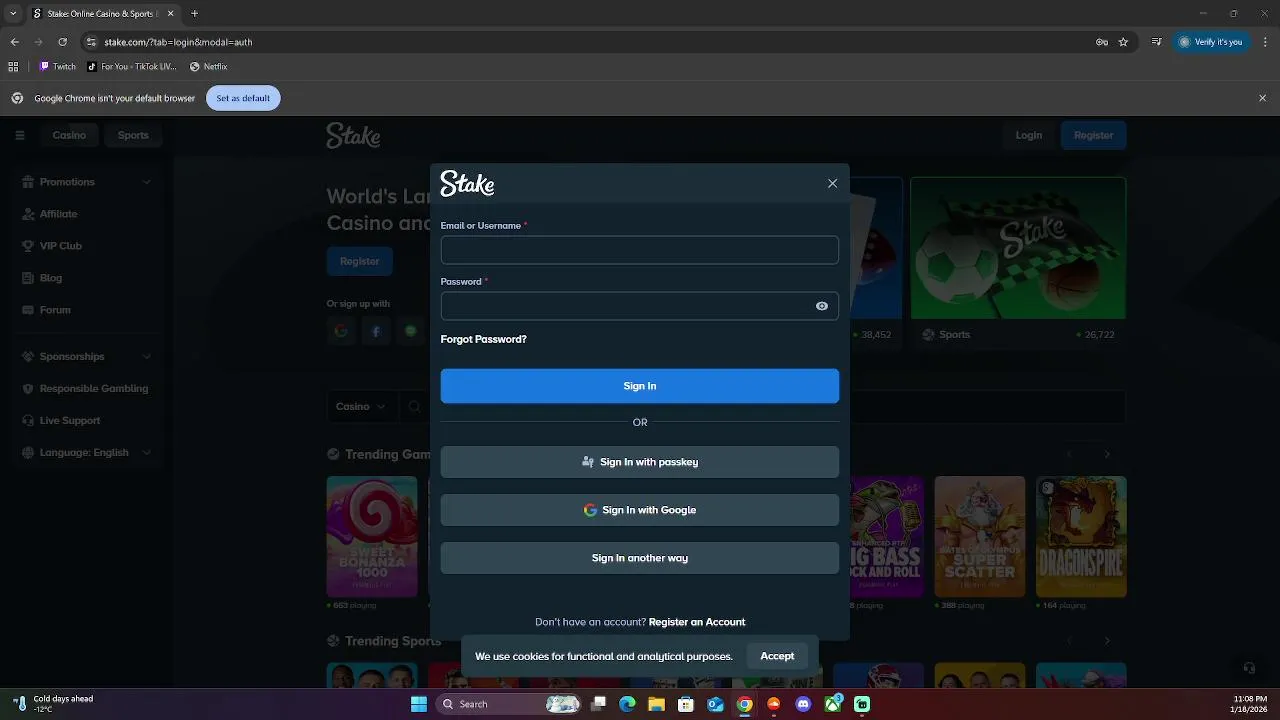Open File Explorer from the taskbar
Screen dimensions: 1280x720
pos(656,704)
